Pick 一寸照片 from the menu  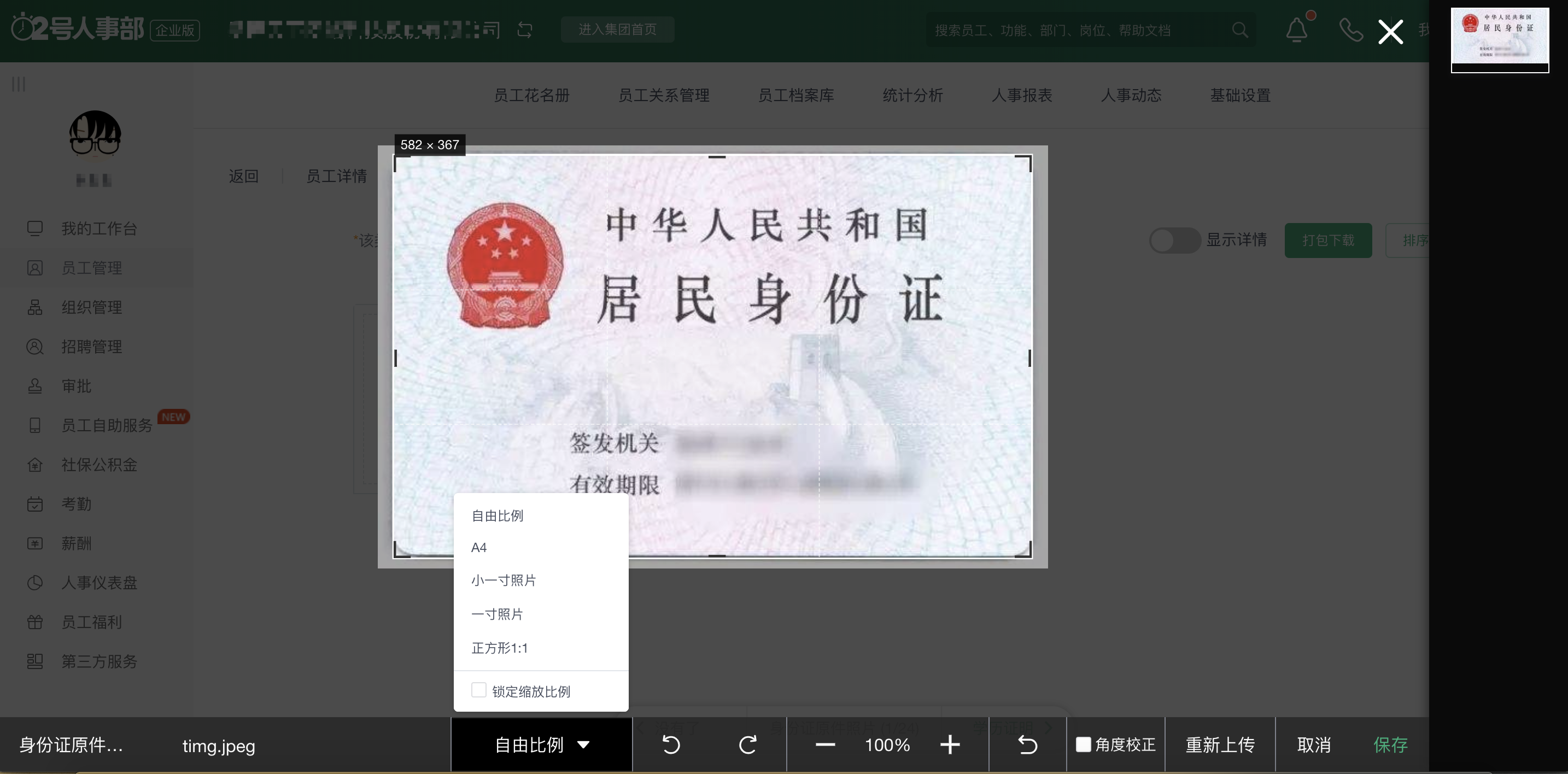click(x=496, y=614)
